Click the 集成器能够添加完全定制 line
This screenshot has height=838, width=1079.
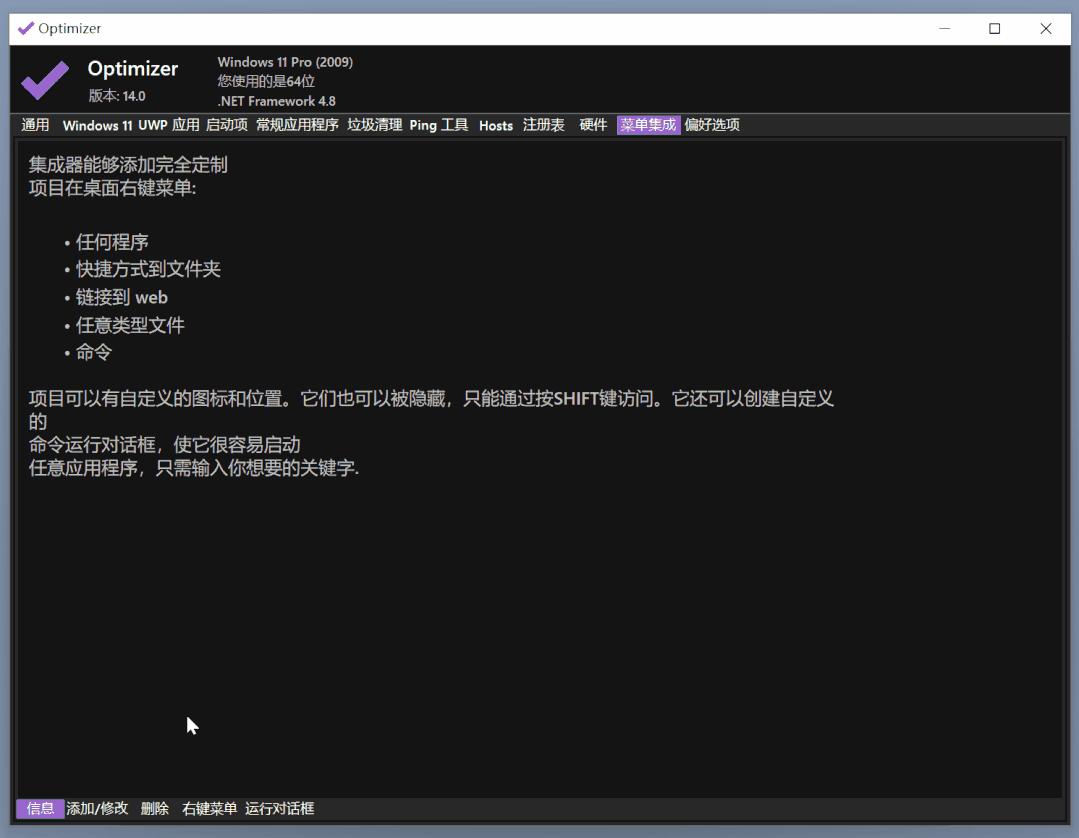[128, 164]
